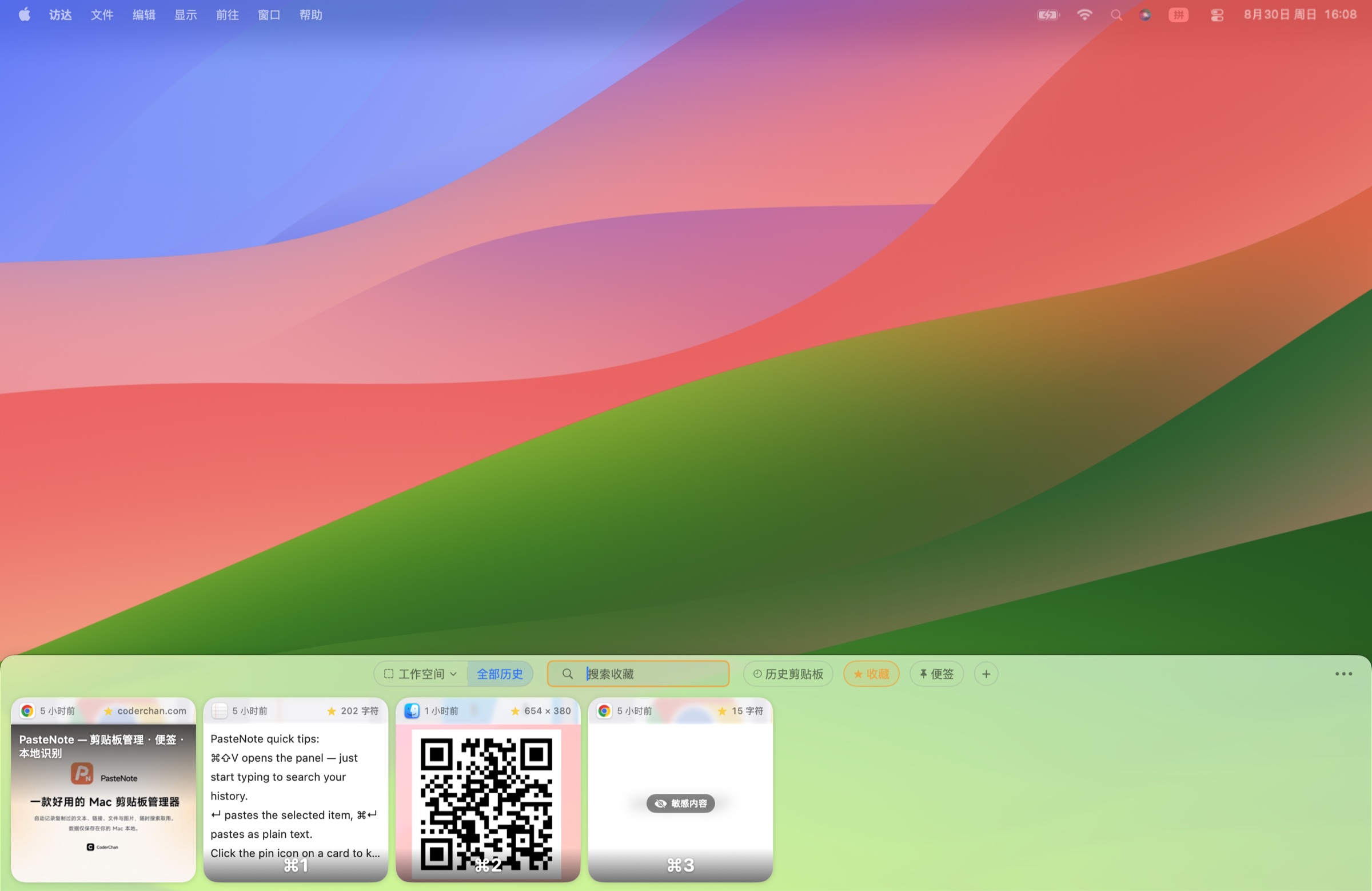
Task: Launch Siri from the menu bar
Action: 1146,15
